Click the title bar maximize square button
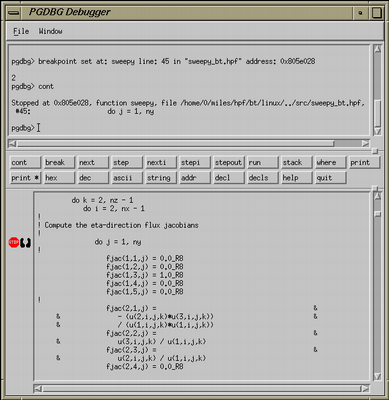The image size is (389, 400). click(x=377, y=13)
